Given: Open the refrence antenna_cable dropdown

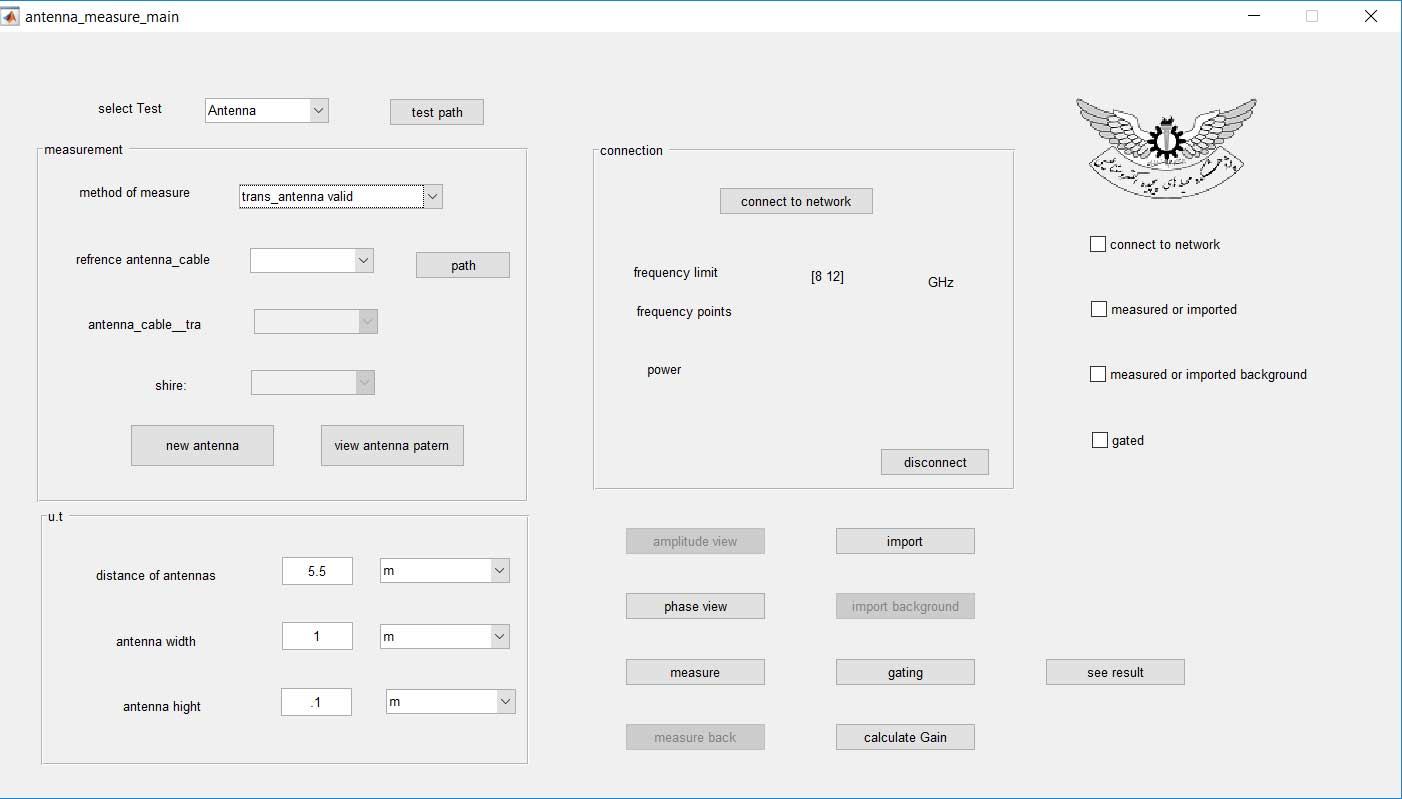Looking at the screenshot, I should [312, 261].
